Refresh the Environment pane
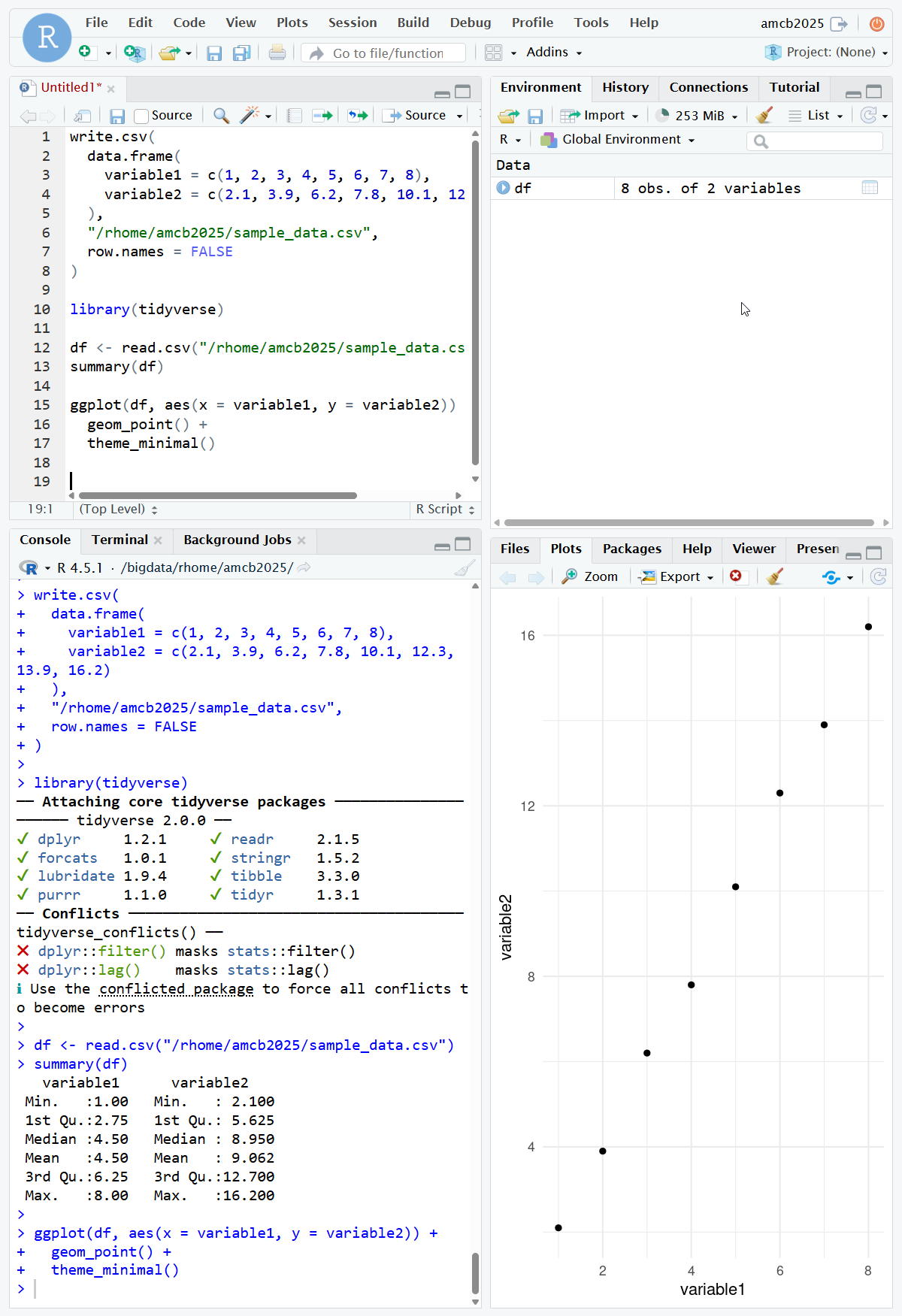This screenshot has width=902, height=1316. 869,115
